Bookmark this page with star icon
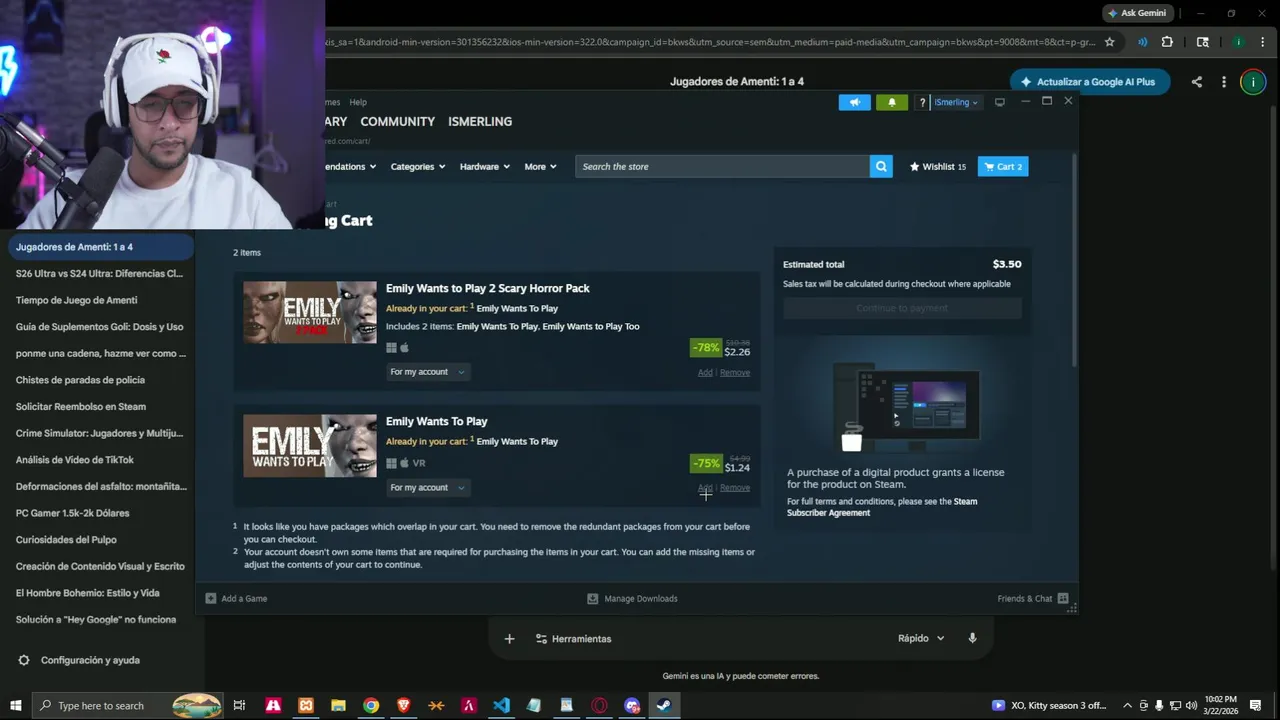 (x=1109, y=42)
